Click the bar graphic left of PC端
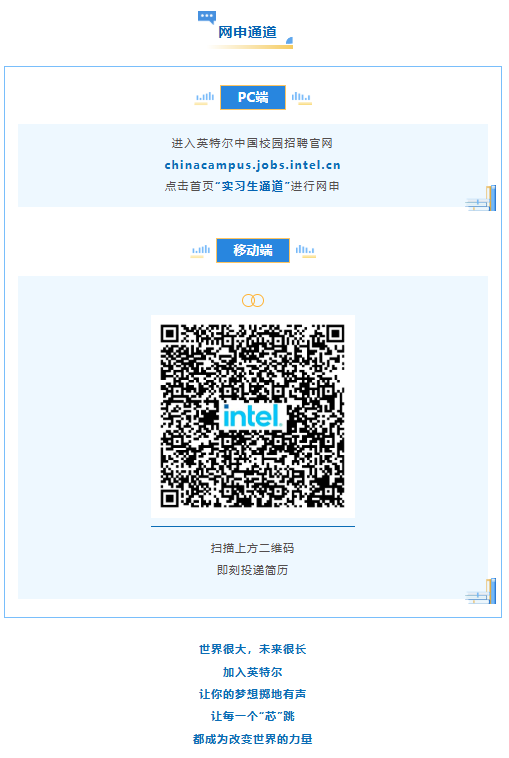509x758 pixels. 204,98
